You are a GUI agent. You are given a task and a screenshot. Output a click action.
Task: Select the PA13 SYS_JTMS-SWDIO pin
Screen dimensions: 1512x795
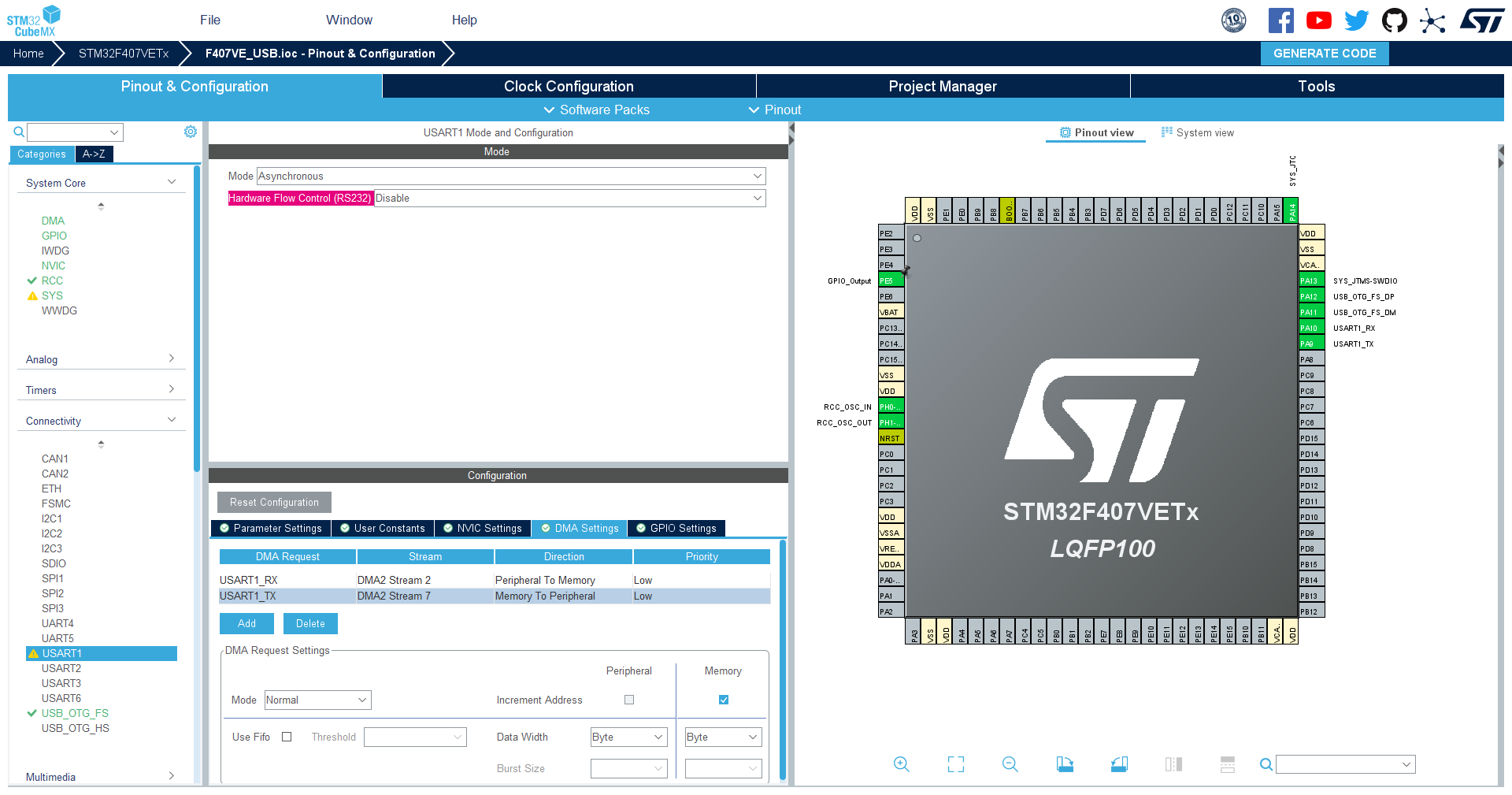tap(1311, 280)
